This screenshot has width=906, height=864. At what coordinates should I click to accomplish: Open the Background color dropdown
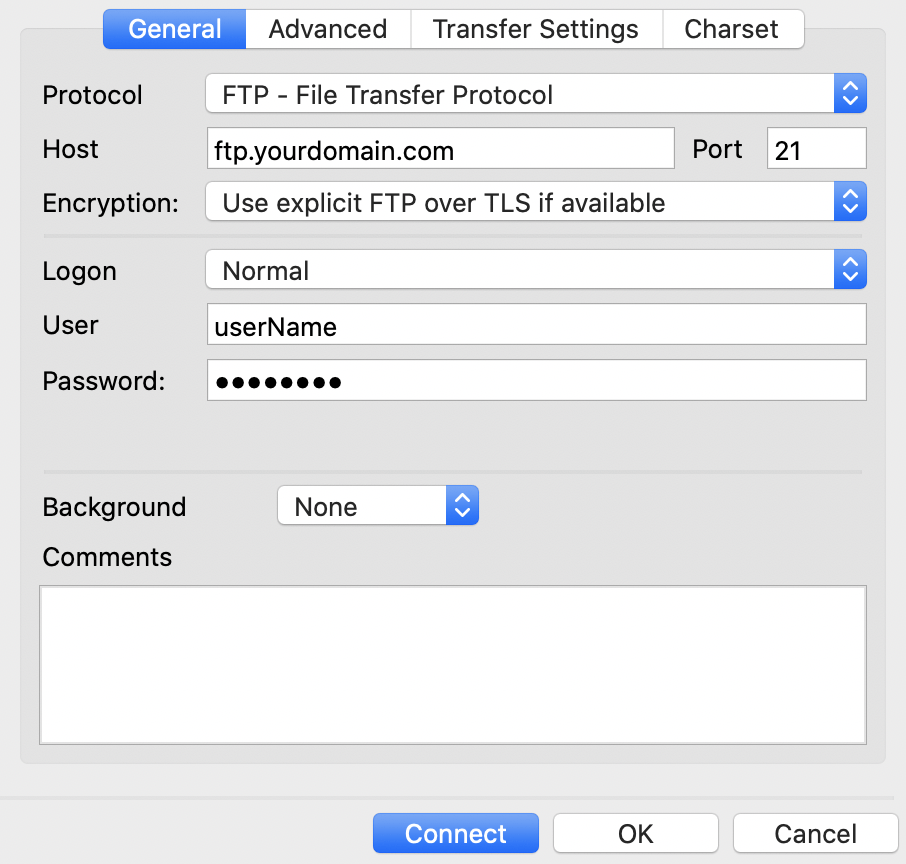click(x=360, y=505)
